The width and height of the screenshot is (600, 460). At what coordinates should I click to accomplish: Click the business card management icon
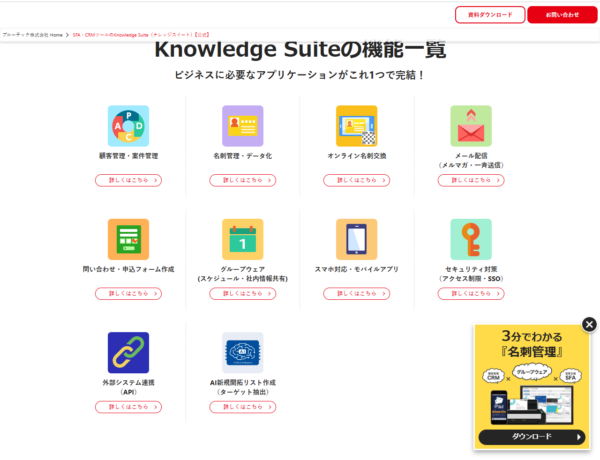pyautogui.click(x=243, y=126)
